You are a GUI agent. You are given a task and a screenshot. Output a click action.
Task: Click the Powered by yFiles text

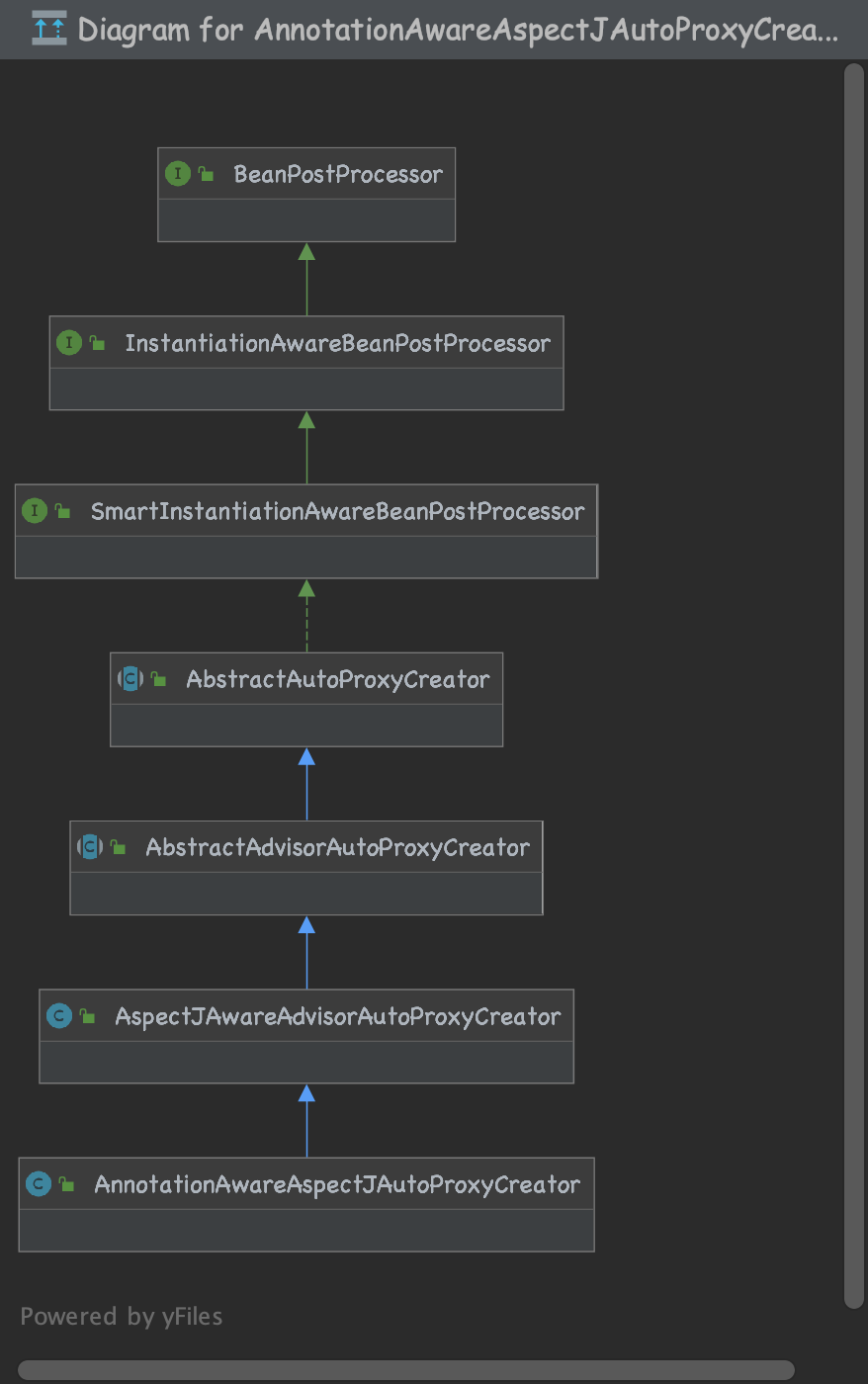[x=122, y=1317]
